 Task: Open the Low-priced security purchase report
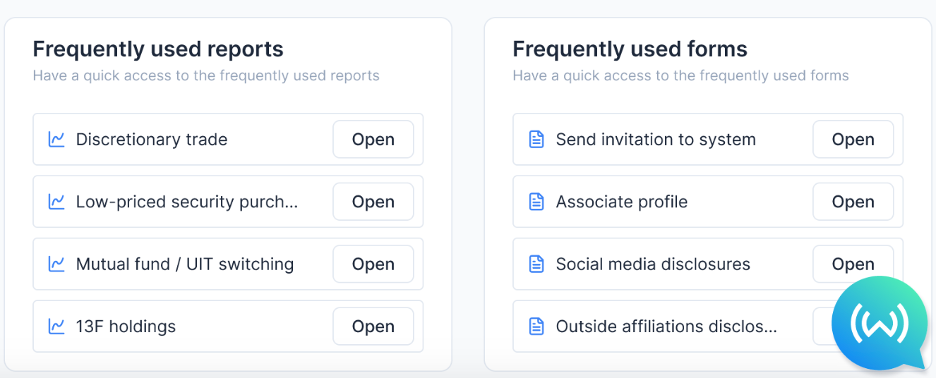click(x=373, y=202)
